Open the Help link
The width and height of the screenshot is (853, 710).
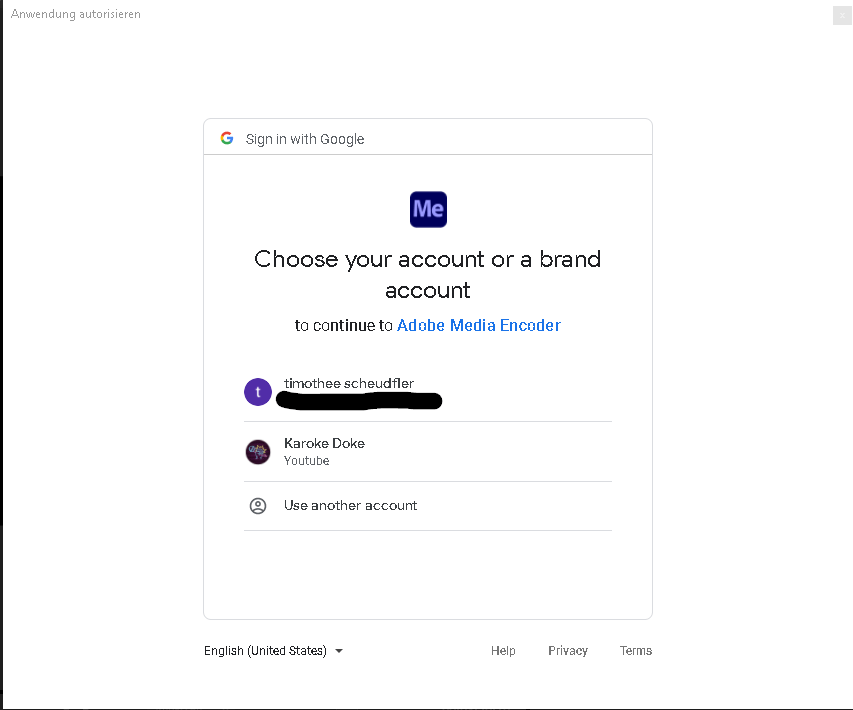coord(503,651)
